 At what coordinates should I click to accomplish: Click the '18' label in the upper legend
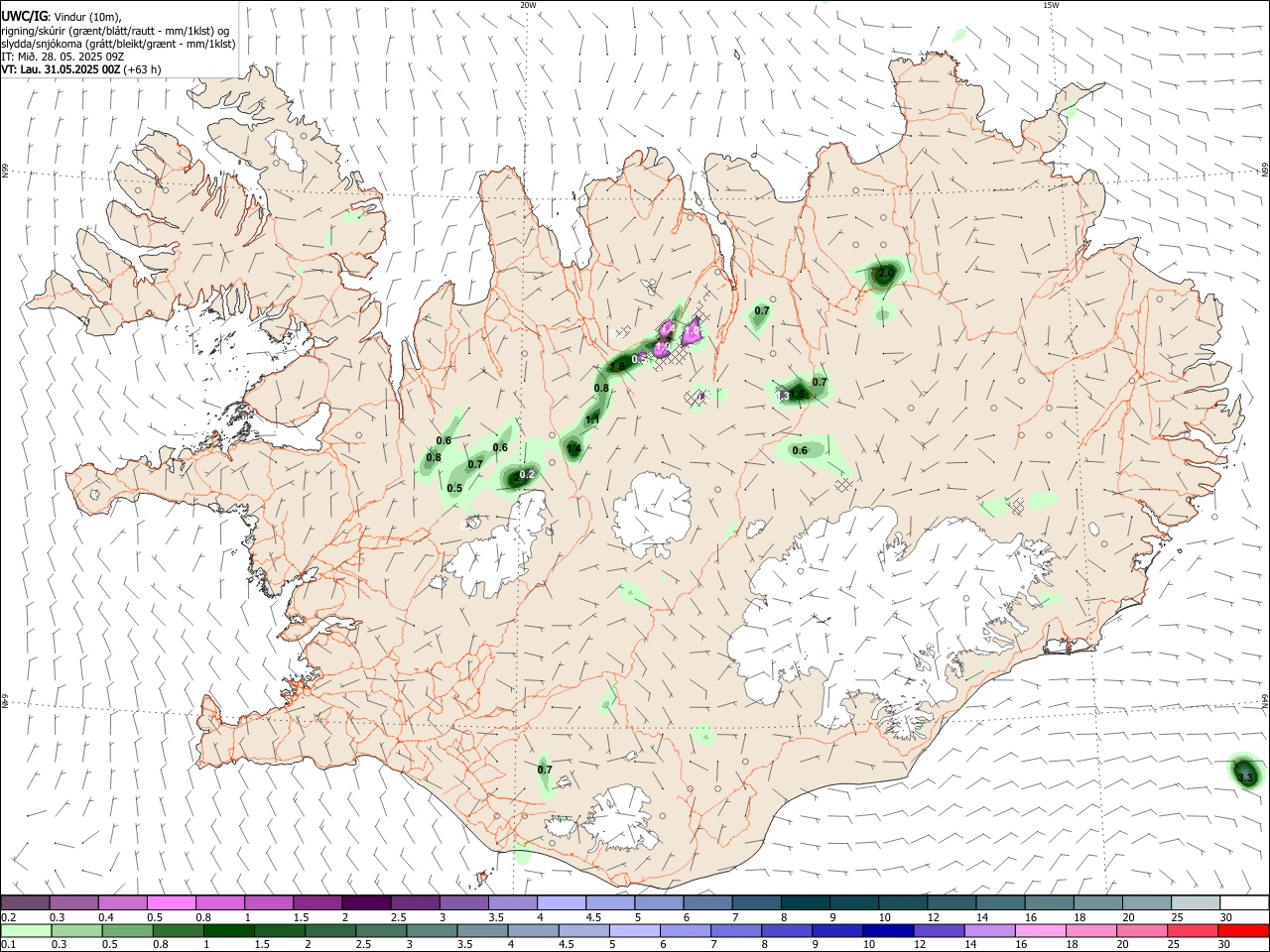(x=1079, y=917)
